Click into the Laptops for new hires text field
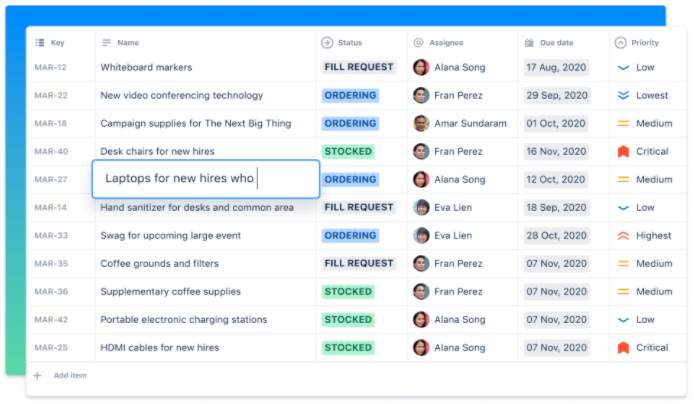The height and width of the screenshot is (404, 694). [205, 179]
